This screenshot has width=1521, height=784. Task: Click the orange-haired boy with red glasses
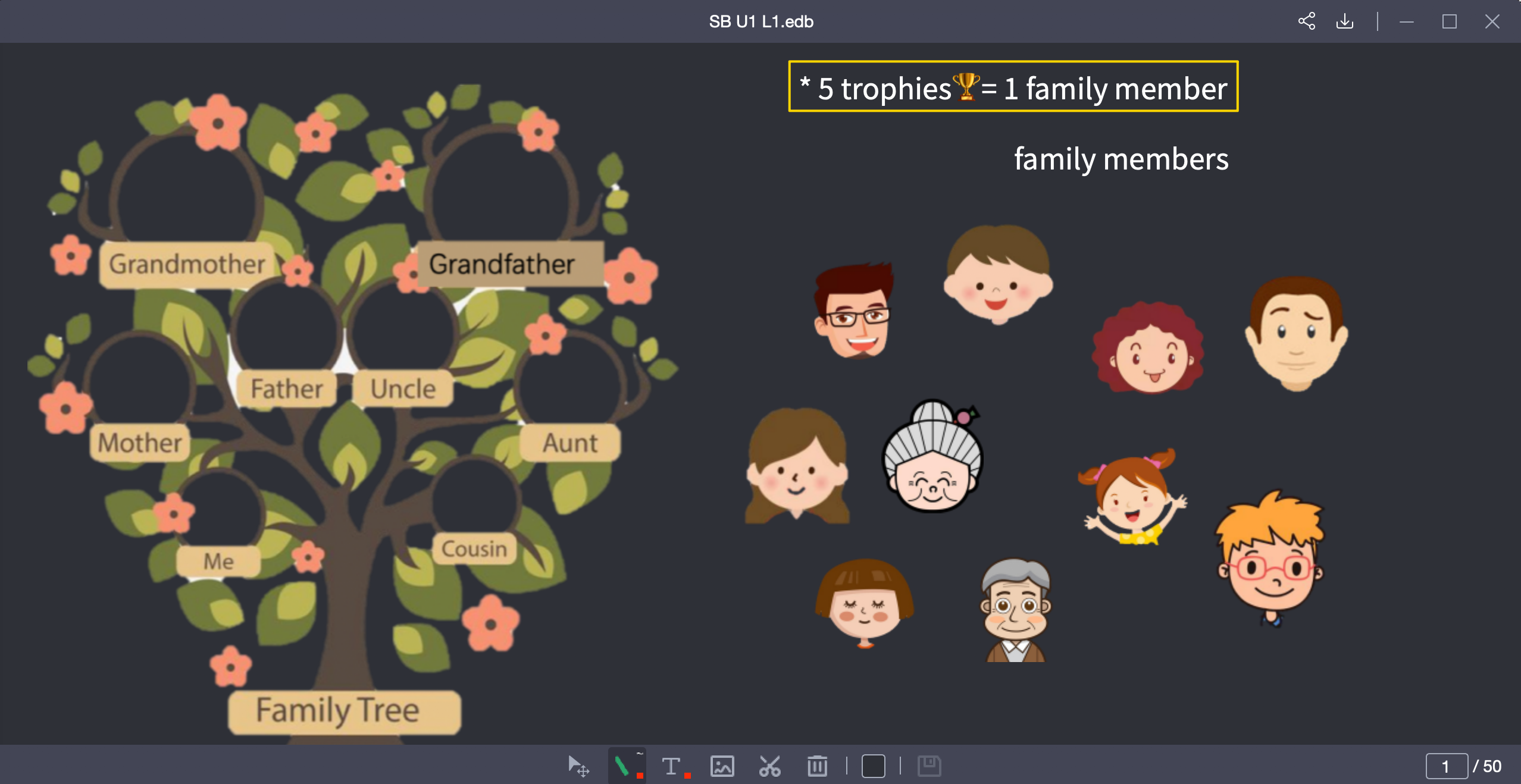[x=1270, y=559]
